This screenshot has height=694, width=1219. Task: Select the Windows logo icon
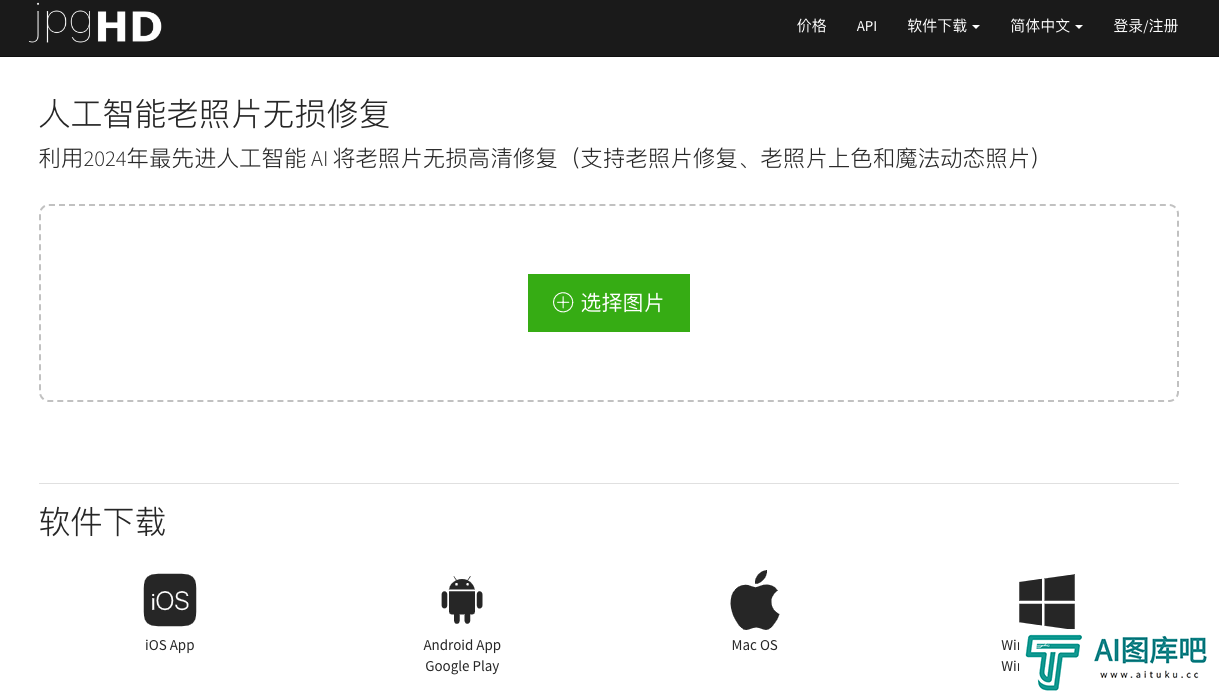pyautogui.click(x=1047, y=600)
